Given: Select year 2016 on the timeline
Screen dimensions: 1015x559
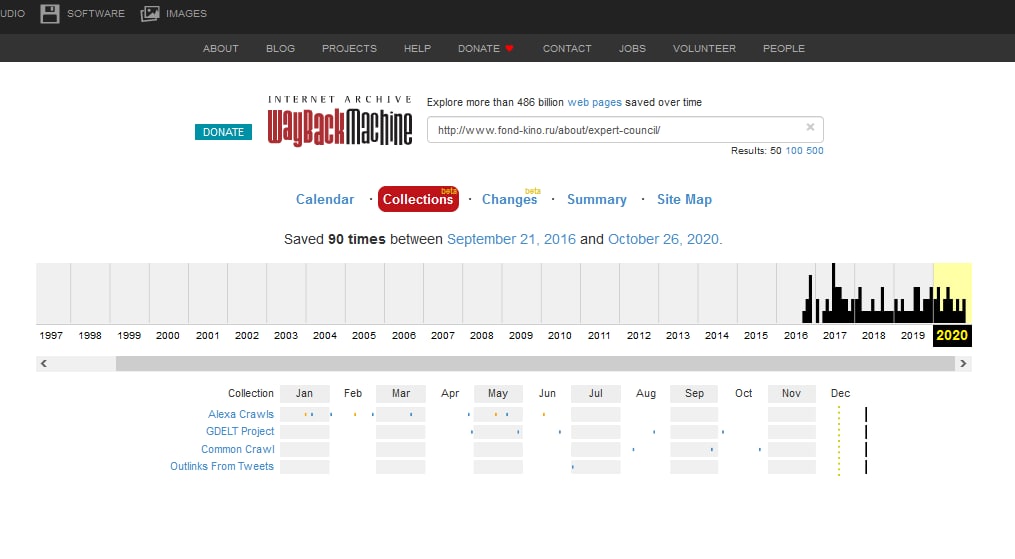Looking at the screenshot, I should [x=796, y=336].
